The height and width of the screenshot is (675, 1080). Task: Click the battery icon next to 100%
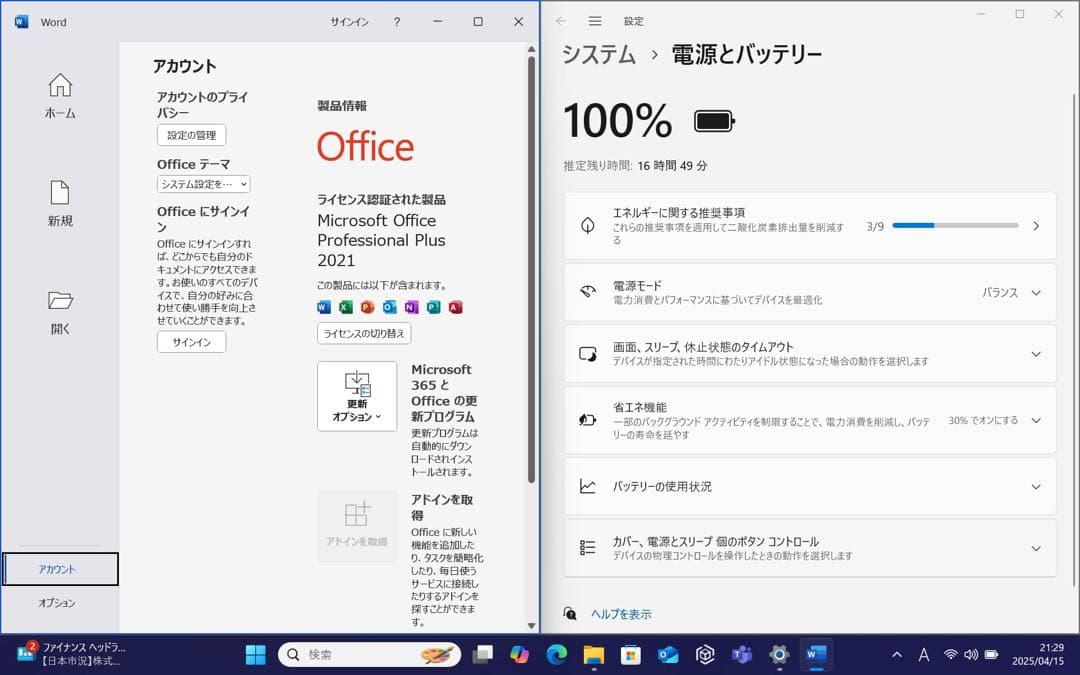pyautogui.click(x=712, y=119)
